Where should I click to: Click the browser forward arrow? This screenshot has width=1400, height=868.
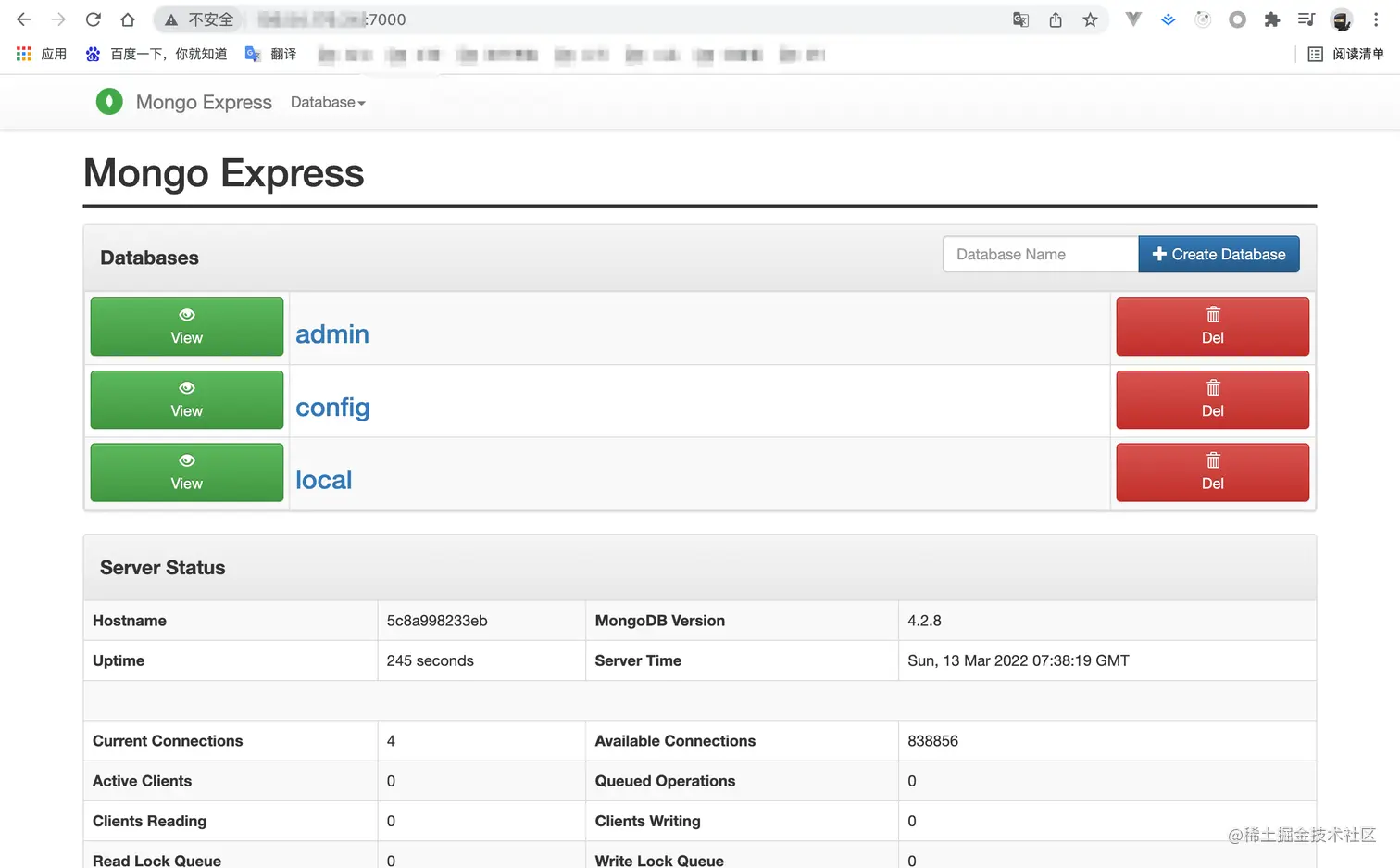click(x=58, y=19)
